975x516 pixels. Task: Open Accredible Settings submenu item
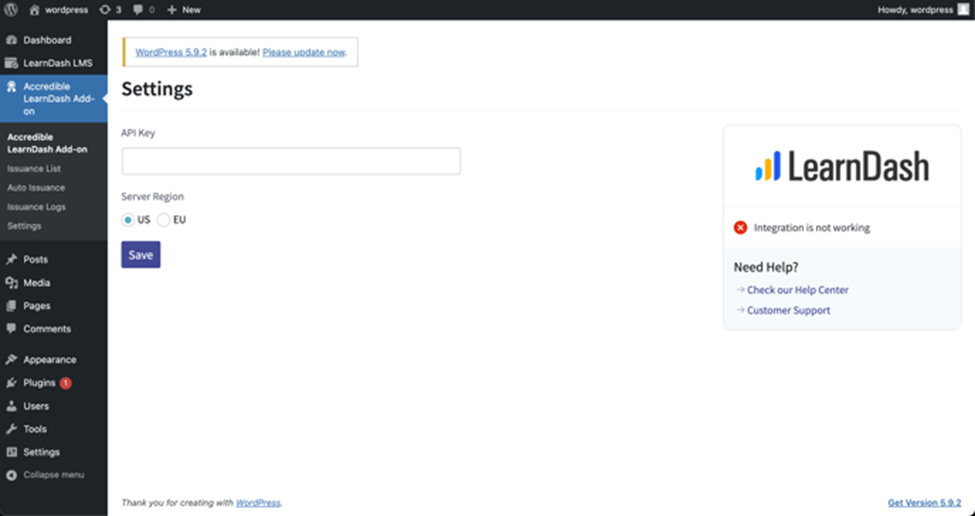click(24, 226)
